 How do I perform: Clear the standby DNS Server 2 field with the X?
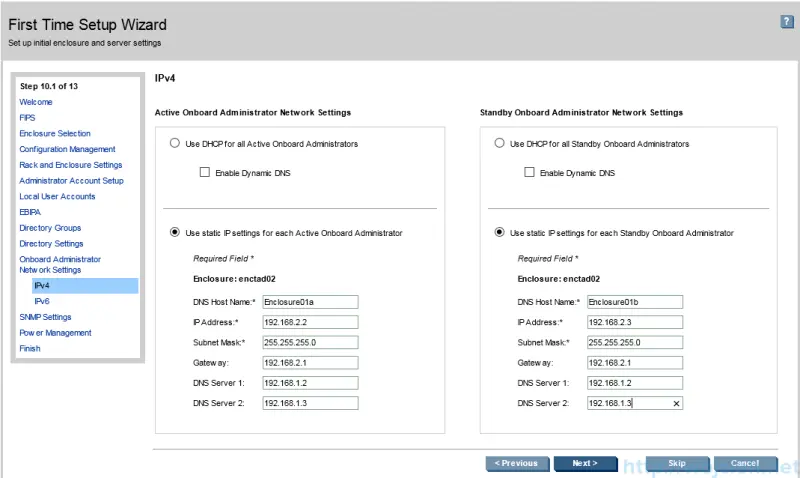tap(676, 404)
